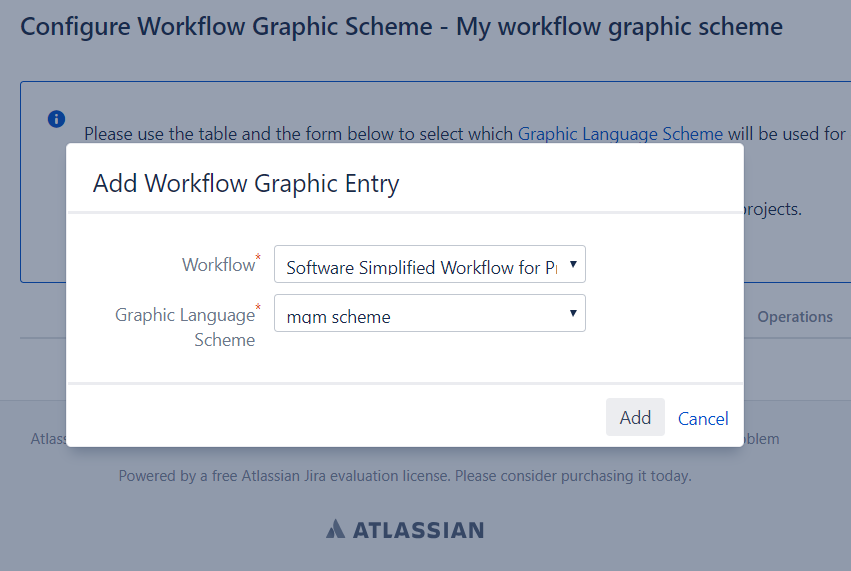Open the dropdown showing mgm scheme
This screenshot has width=851, height=571.
coord(420,314)
